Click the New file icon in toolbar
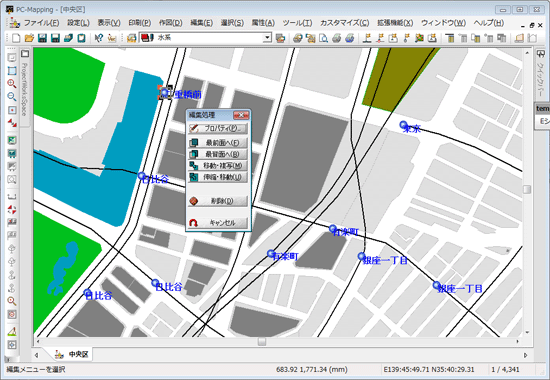Image resolution: width=550 pixels, height=380 pixels. (16, 38)
